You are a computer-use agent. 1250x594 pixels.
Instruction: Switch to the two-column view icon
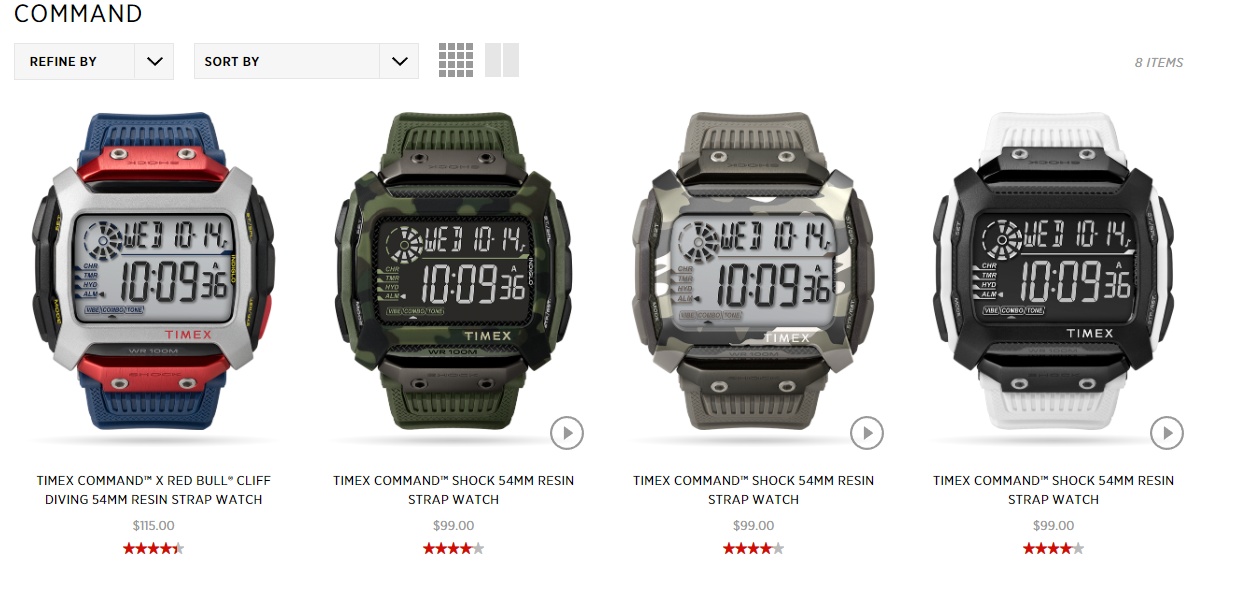coord(502,60)
